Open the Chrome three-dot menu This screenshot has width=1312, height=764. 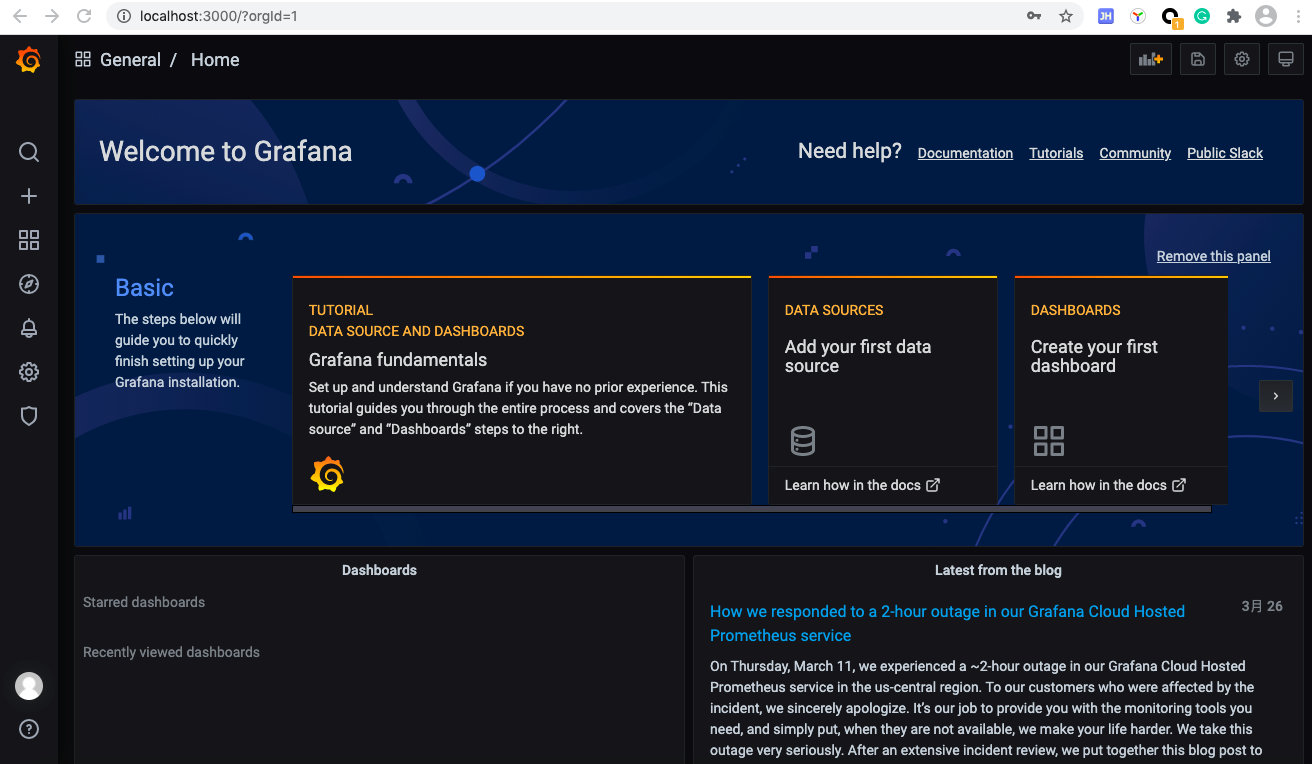(x=1296, y=16)
